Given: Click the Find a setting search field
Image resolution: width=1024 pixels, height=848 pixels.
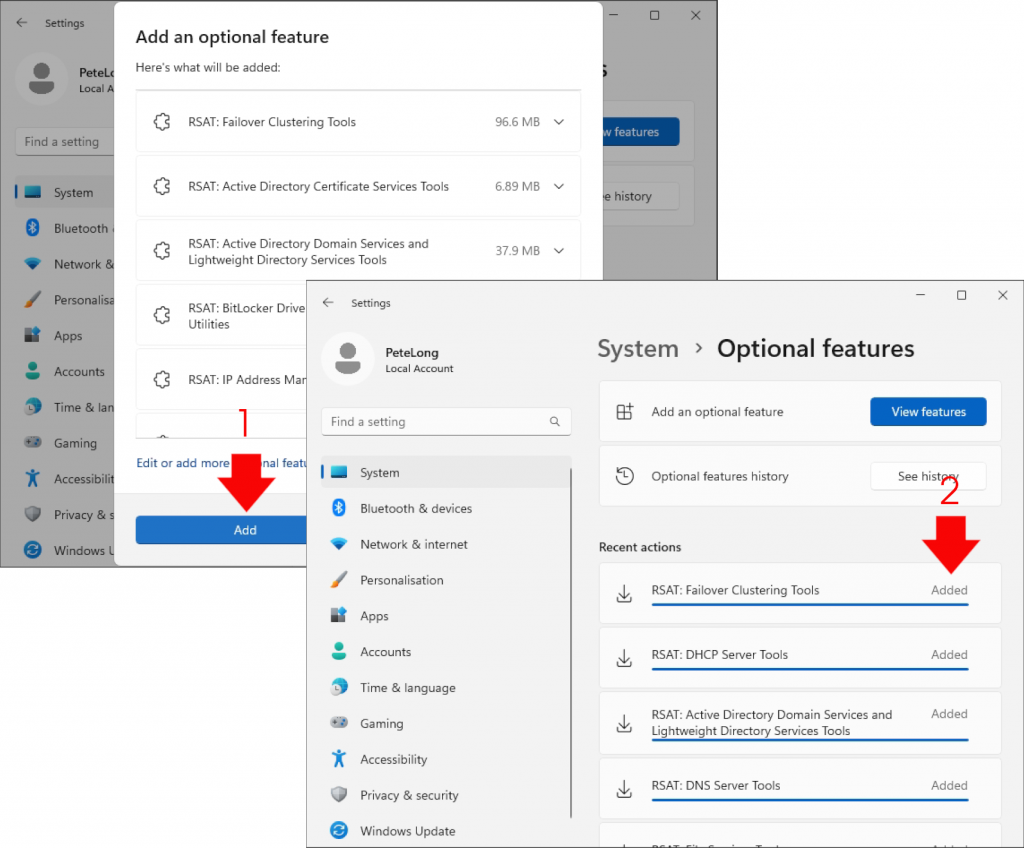Looking at the screenshot, I should point(435,422).
